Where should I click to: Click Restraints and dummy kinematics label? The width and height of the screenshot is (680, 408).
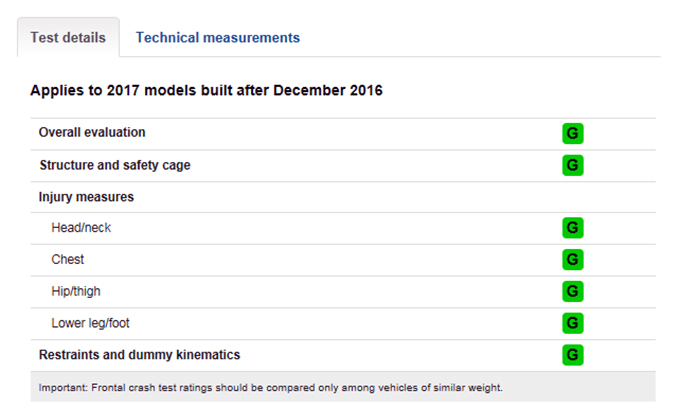[x=139, y=355]
